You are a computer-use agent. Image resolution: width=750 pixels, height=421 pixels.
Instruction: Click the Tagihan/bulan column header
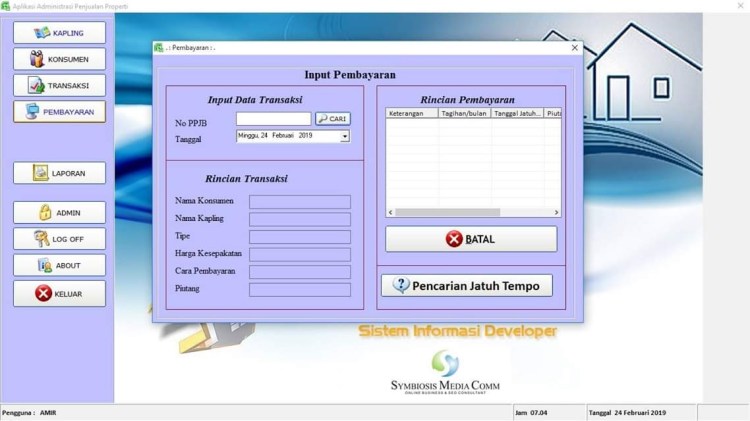465,113
